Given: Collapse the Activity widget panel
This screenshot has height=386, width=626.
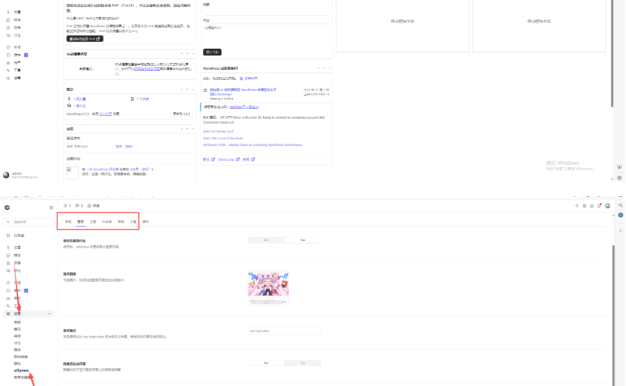Looking at the screenshot, I should click(x=193, y=129).
